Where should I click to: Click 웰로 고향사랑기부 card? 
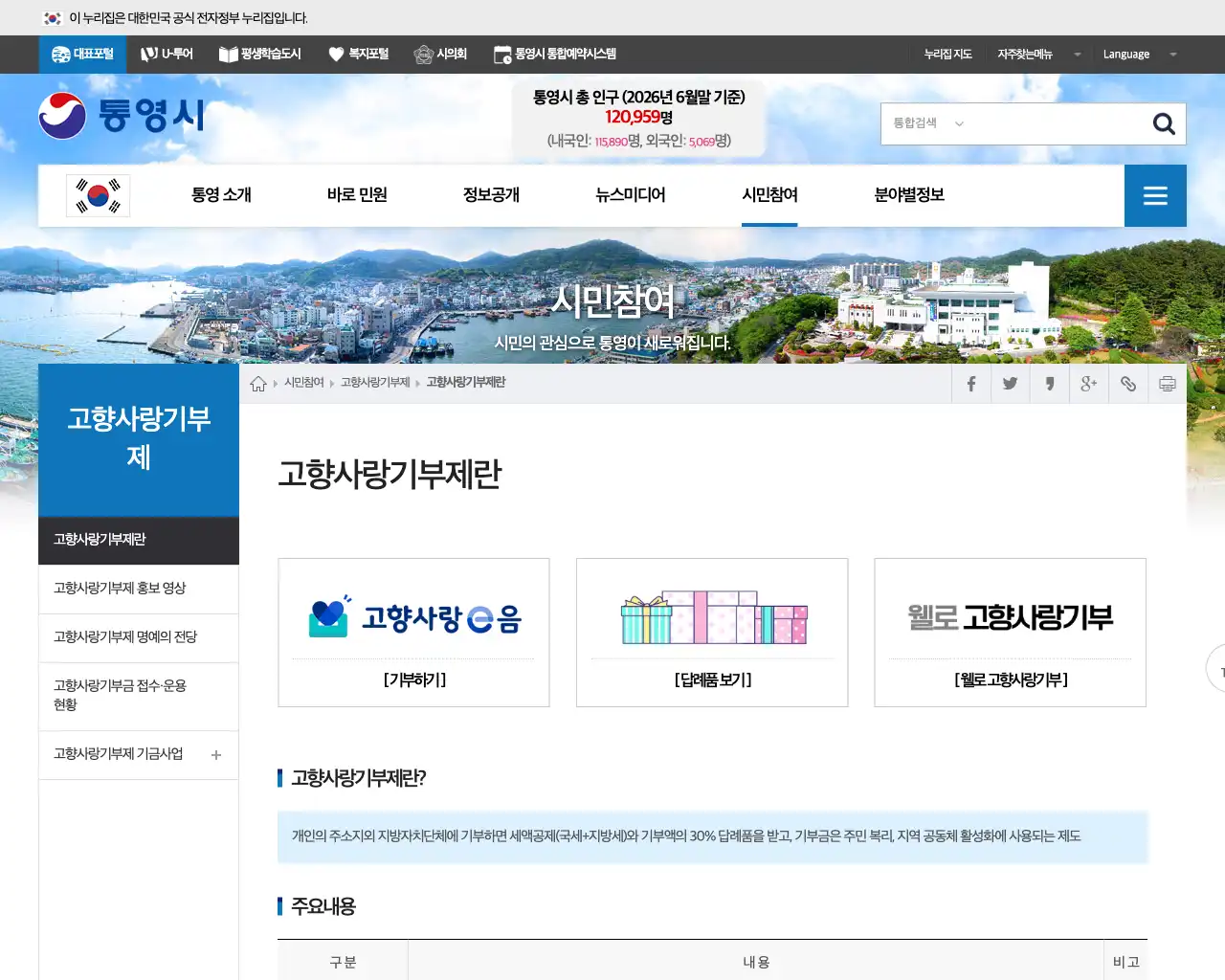1011,633
